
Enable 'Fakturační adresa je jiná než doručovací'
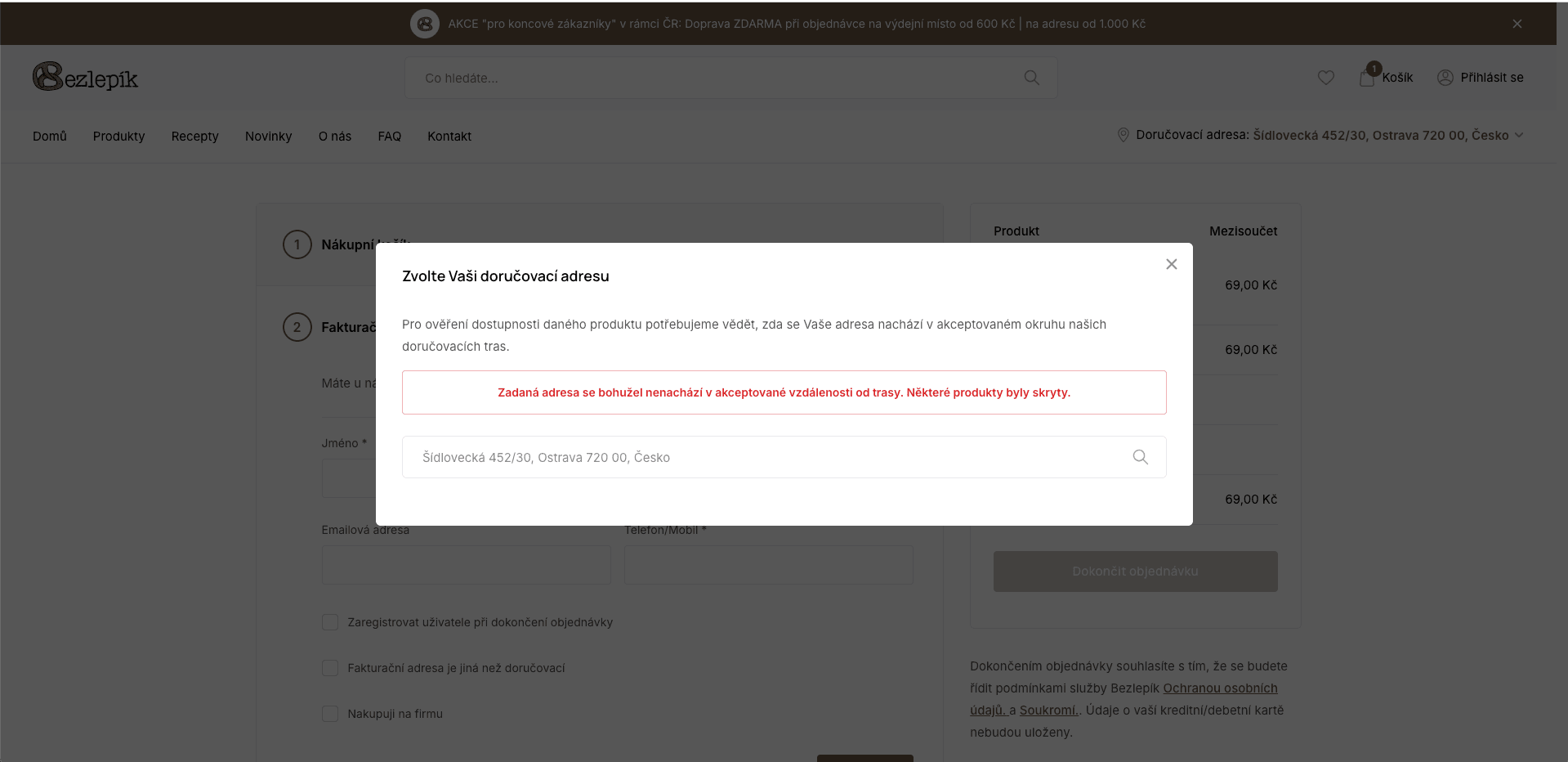click(x=330, y=668)
